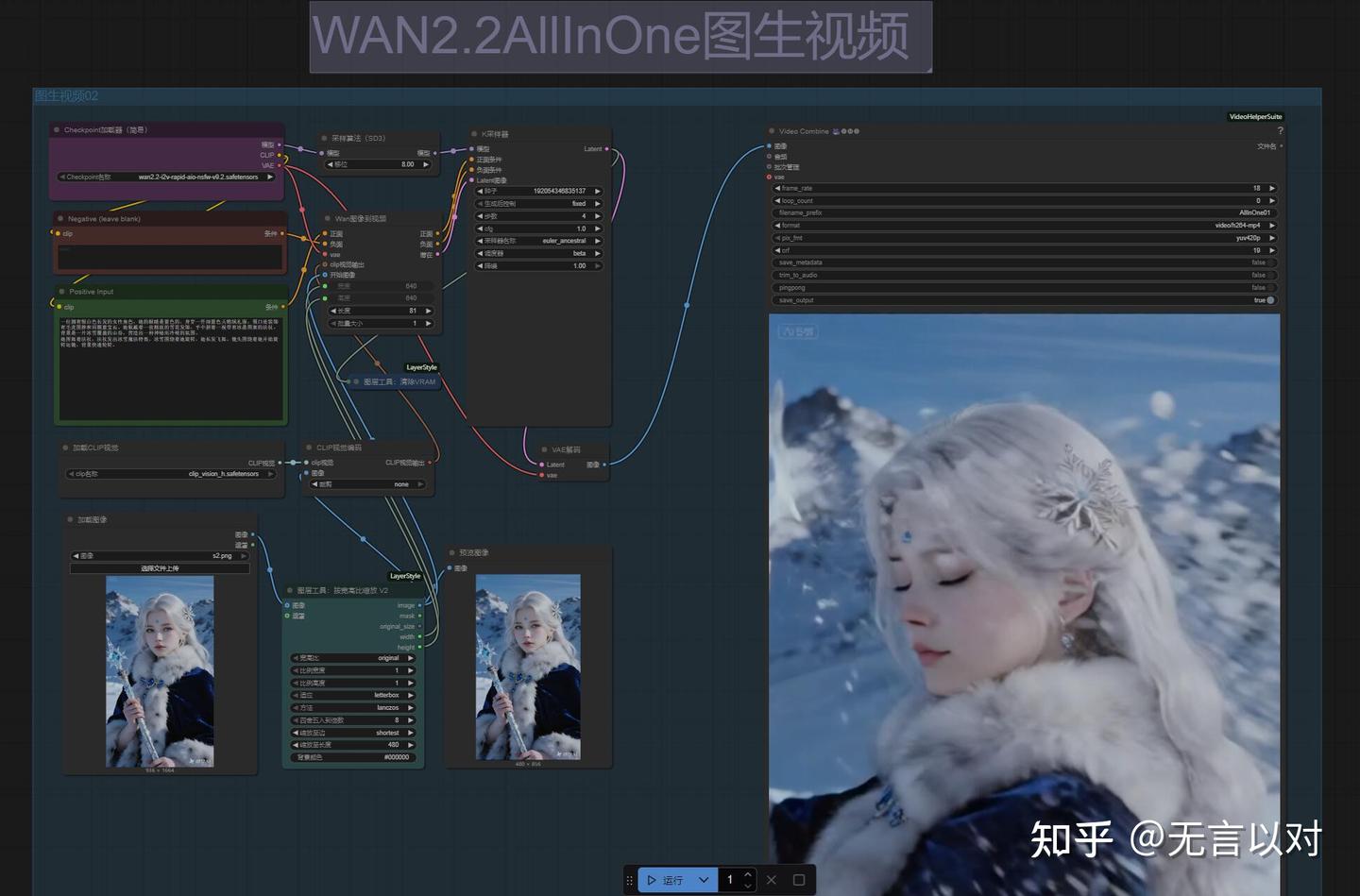Viewport: 1360px width, 896px height.
Task: Disable the save_output toggle
Action: point(1269,300)
